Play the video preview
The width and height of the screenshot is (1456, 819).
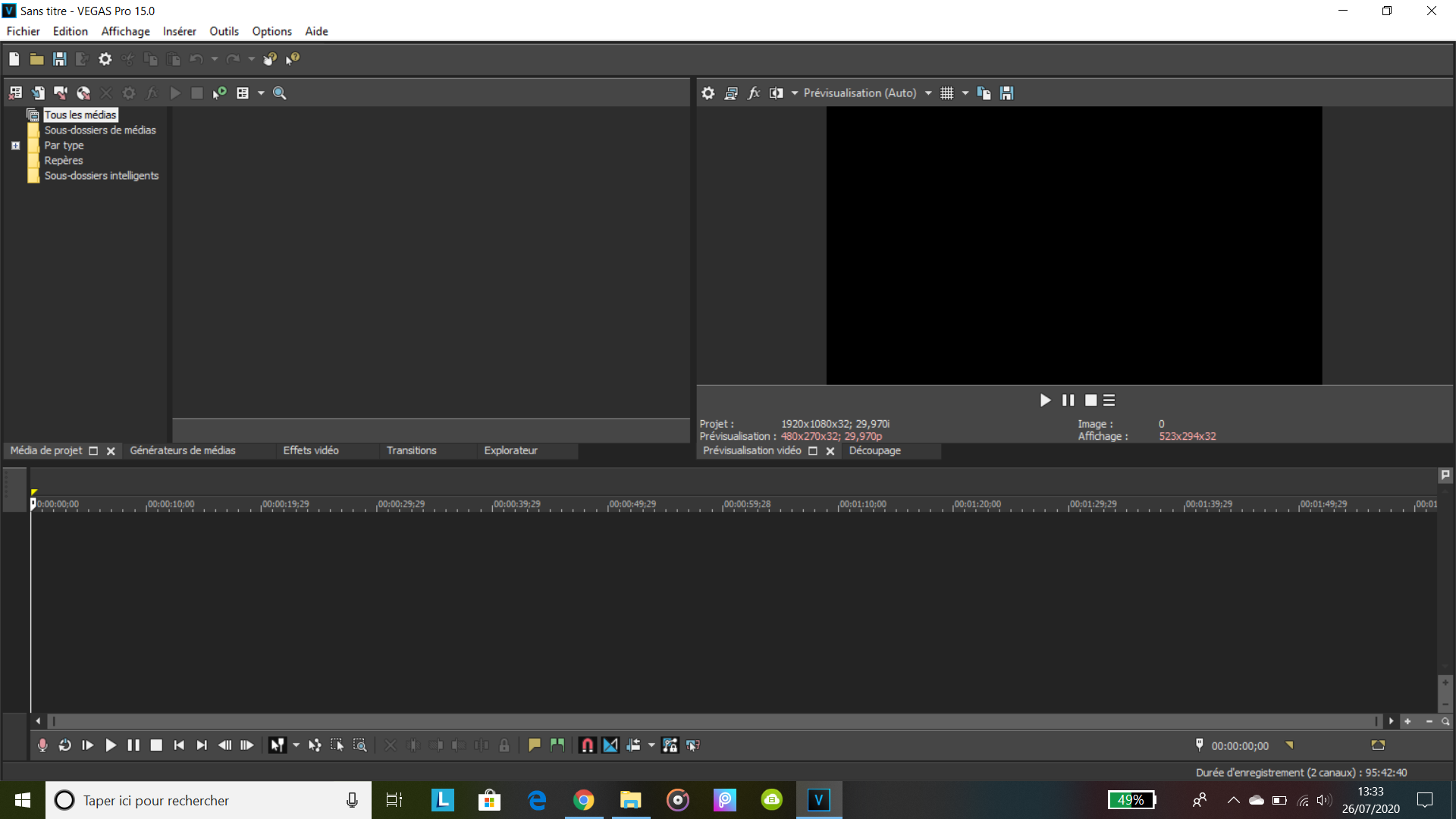tap(1045, 400)
